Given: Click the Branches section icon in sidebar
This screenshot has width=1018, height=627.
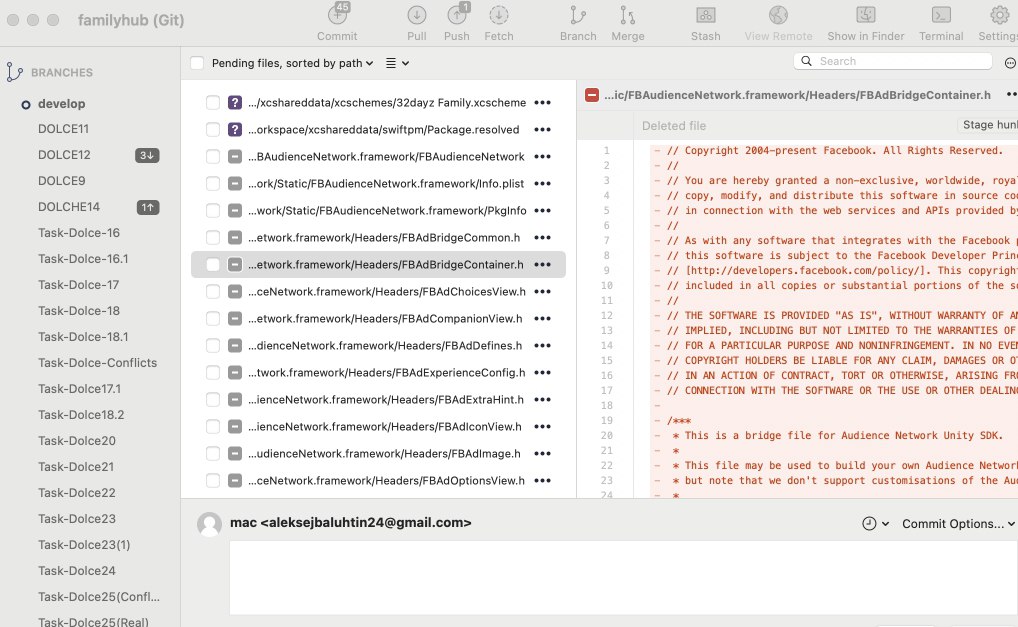Looking at the screenshot, I should pyautogui.click(x=15, y=72).
